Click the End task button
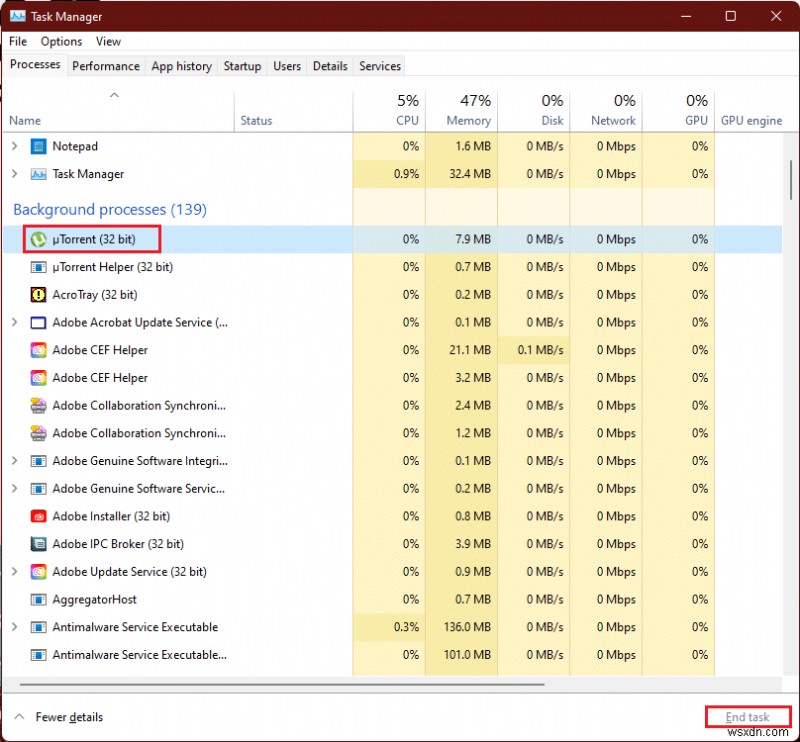 pyautogui.click(x=747, y=717)
